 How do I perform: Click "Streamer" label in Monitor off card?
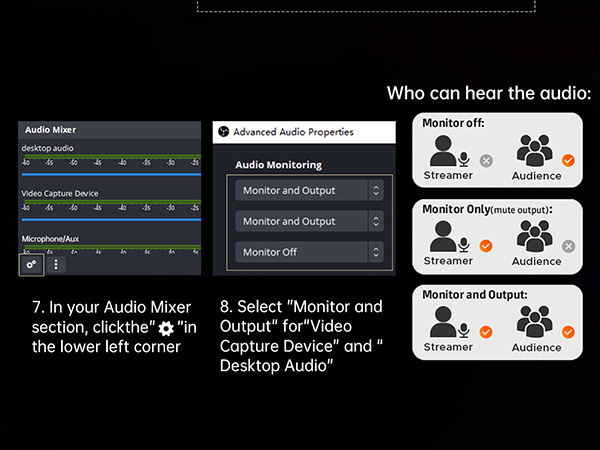tap(448, 175)
